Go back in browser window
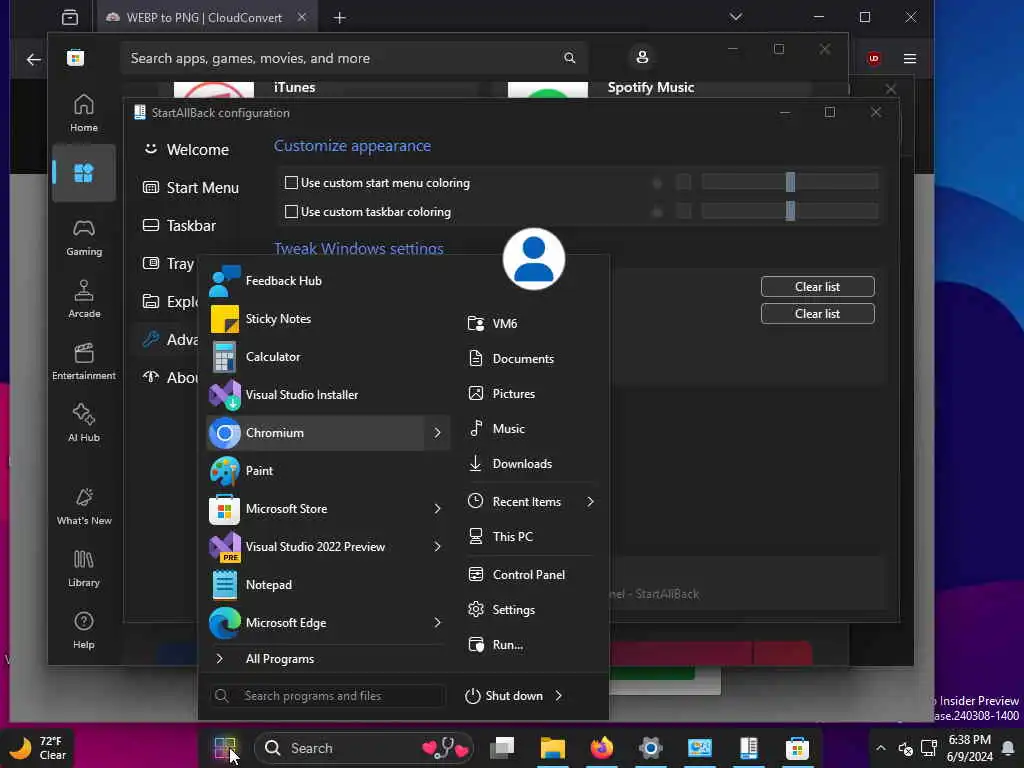Image resolution: width=1024 pixels, height=768 pixels. (33, 59)
